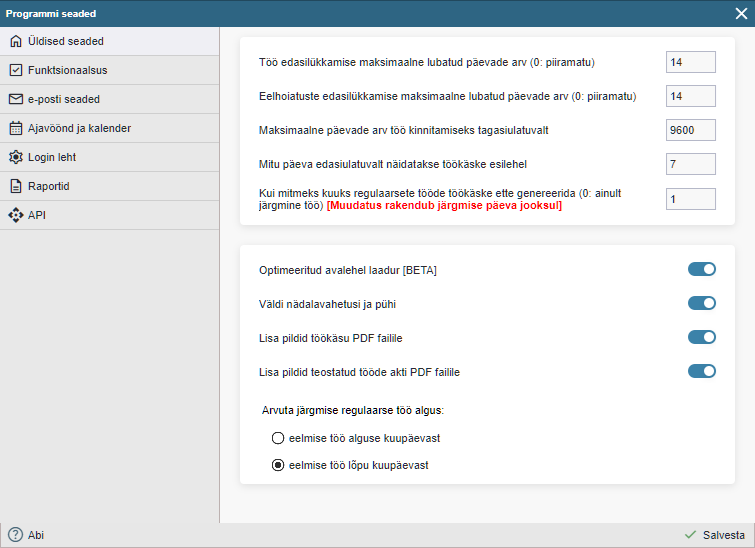Image resolution: width=755 pixels, height=548 pixels.
Task: Click the red Muudatus rakendub järgmise päeva jooksul text
Action: [x=444, y=206]
